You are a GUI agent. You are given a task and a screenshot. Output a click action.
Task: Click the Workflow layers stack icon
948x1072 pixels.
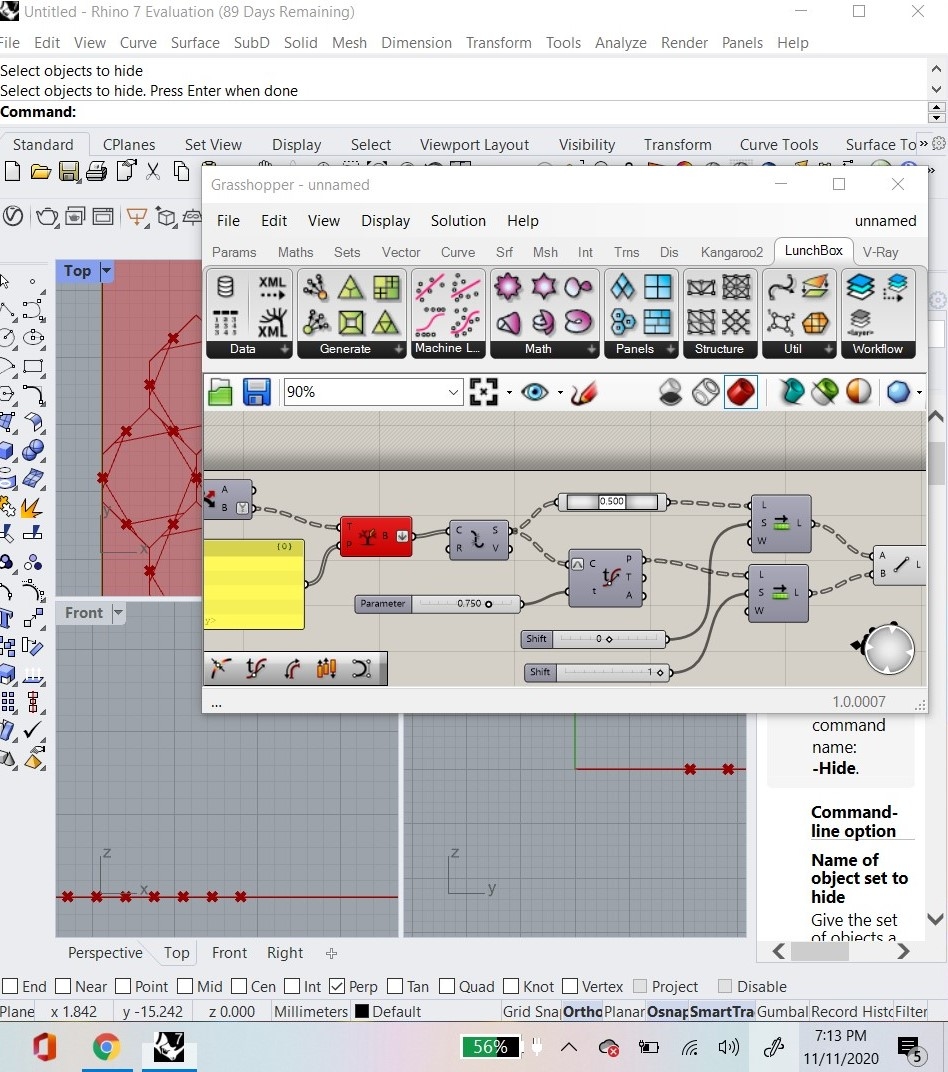click(860, 287)
